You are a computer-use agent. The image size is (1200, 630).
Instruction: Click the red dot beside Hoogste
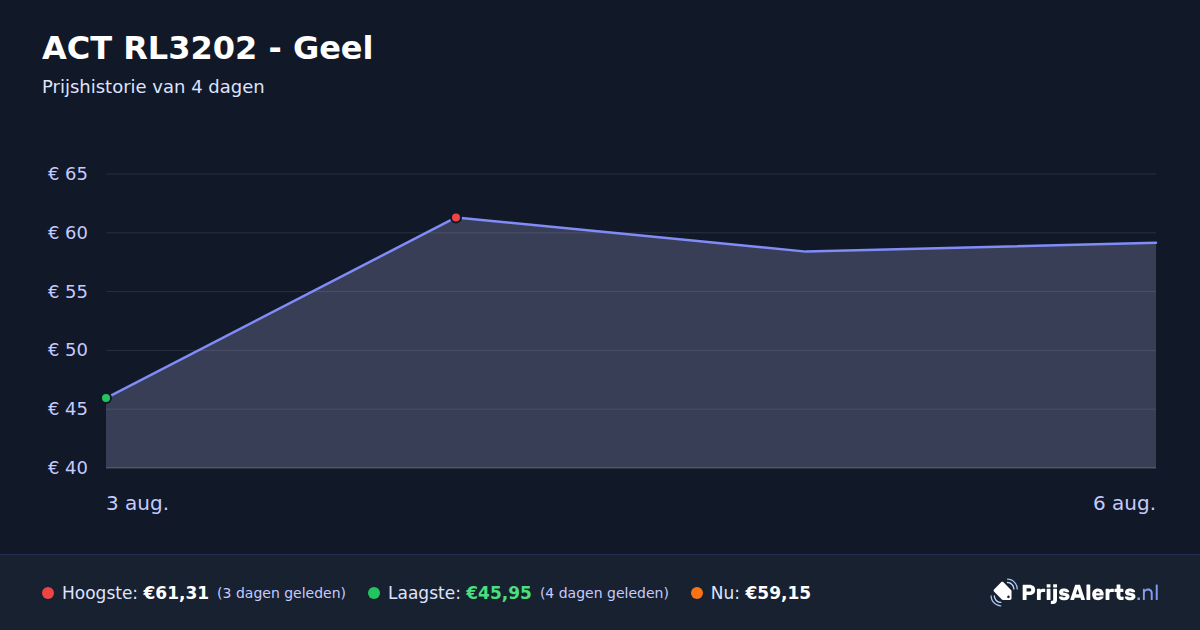point(48,593)
